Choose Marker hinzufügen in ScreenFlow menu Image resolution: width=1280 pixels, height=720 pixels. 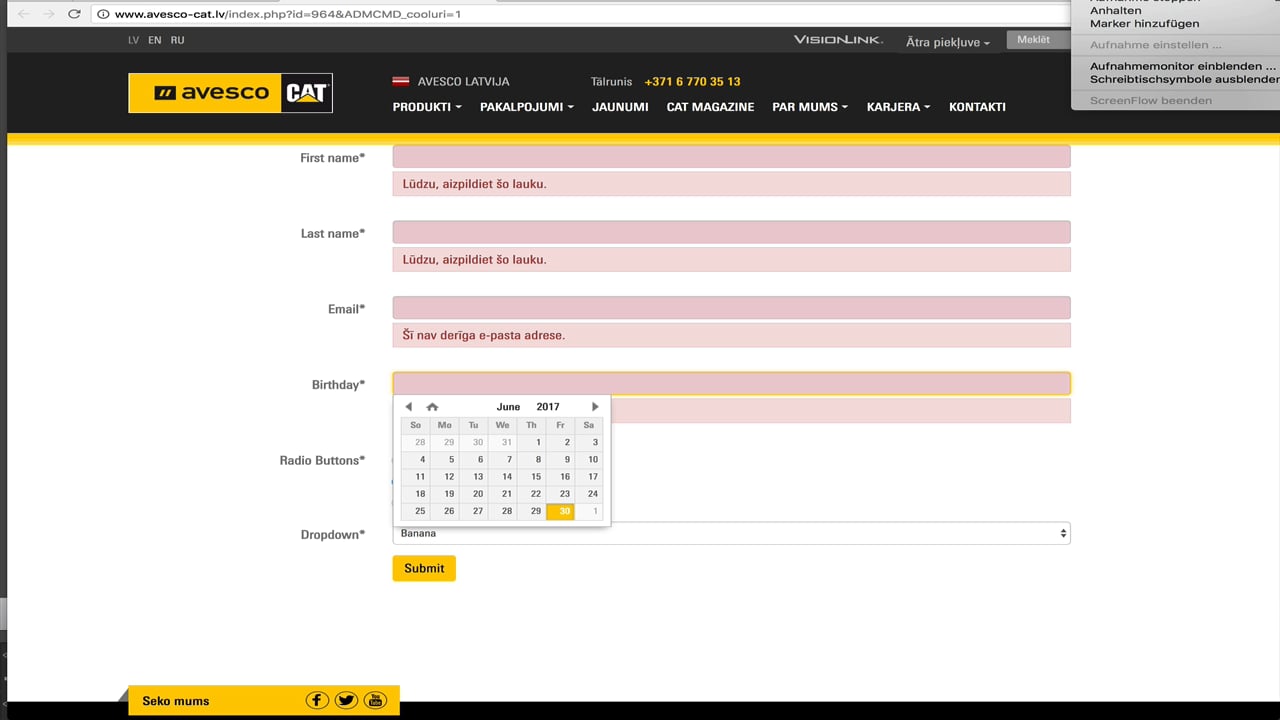(1144, 23)
